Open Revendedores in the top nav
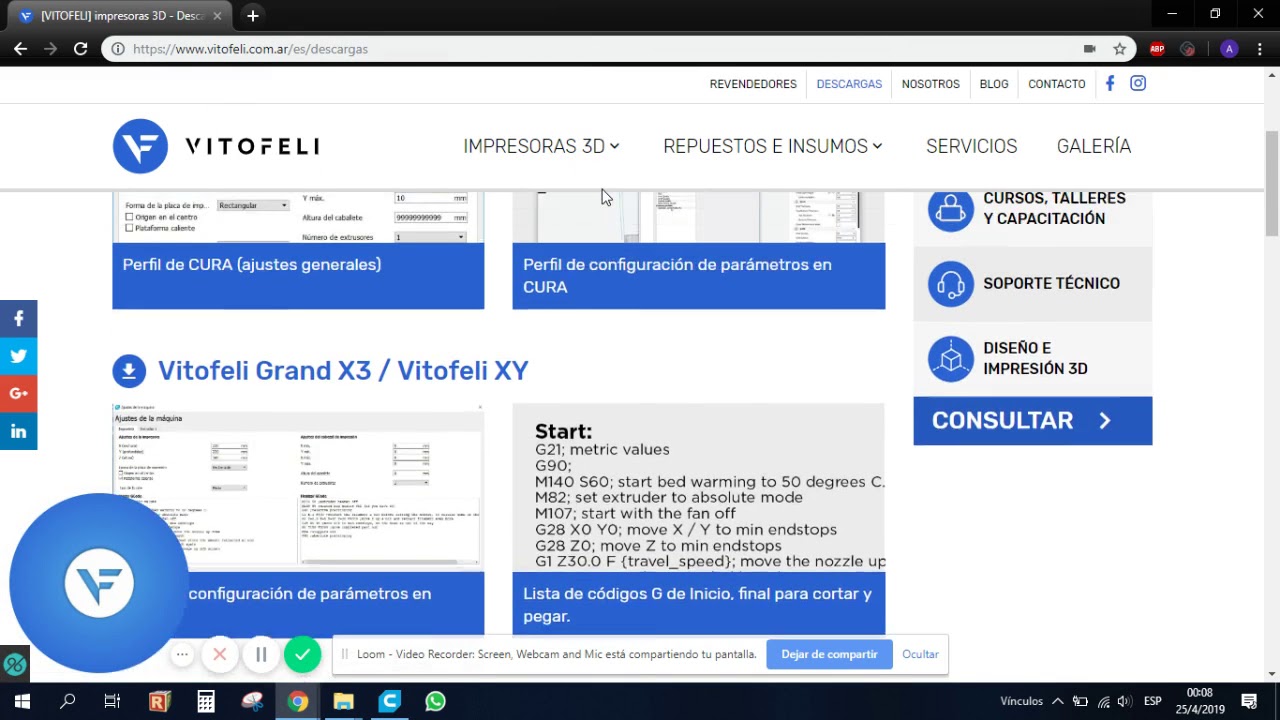Image resolution: width=1280 pixels, height=720 pixels. [753, 84]
